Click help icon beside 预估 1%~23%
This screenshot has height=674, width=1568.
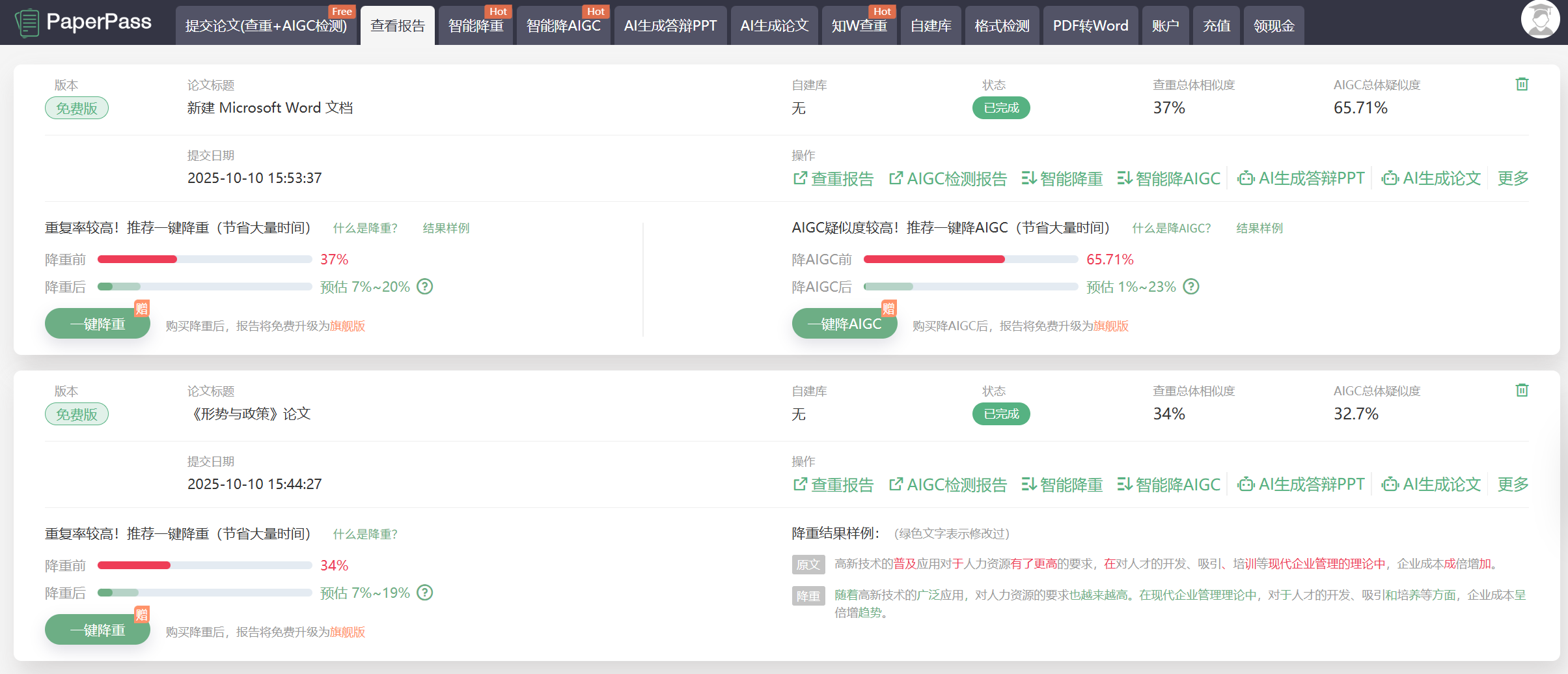coord(1190,287)
